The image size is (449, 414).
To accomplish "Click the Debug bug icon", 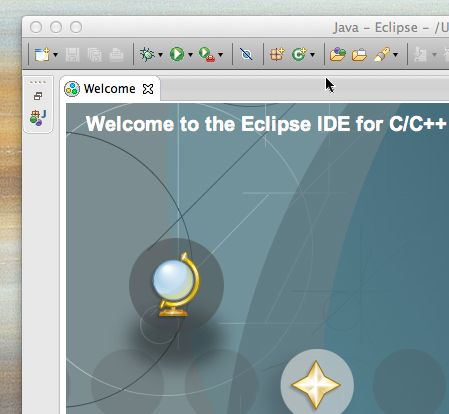I will [147, 54].
